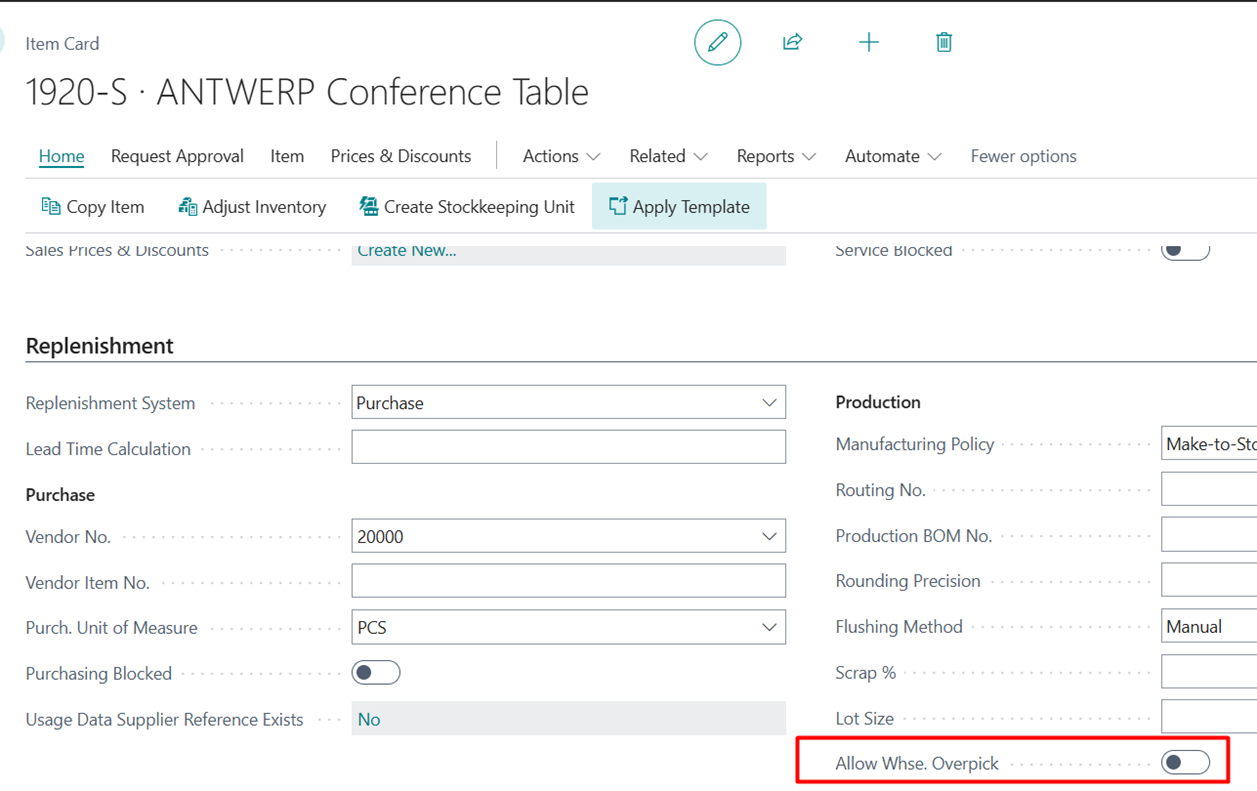Switch to the Home tab

coord(61,156)
